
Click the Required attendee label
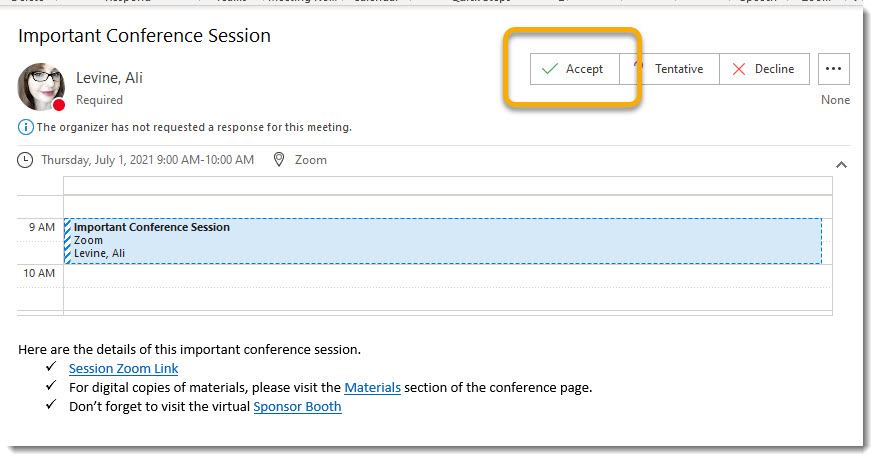tap(99, 100)
